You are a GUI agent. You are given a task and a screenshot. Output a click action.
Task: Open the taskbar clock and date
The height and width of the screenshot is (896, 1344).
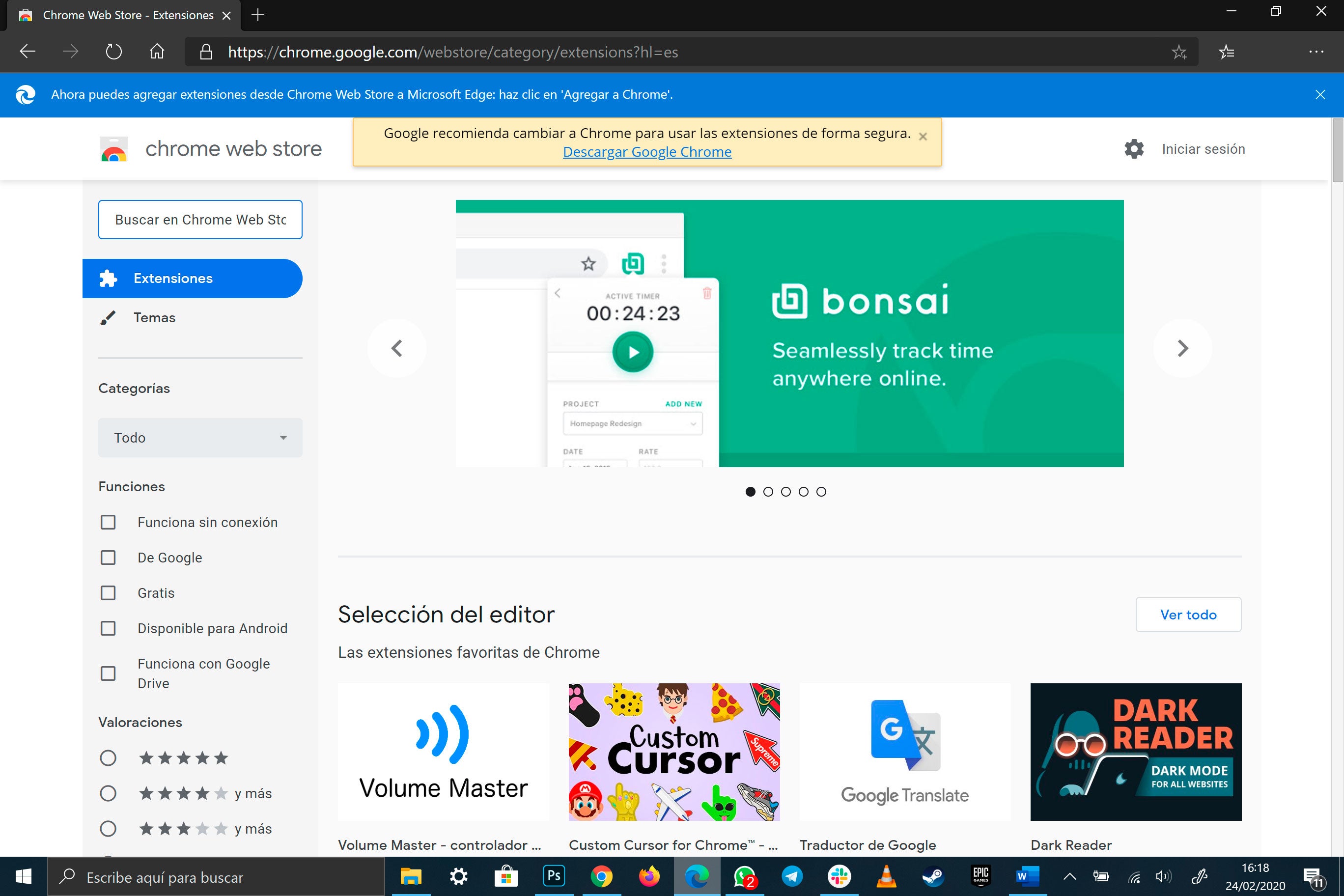[1255, 877]
